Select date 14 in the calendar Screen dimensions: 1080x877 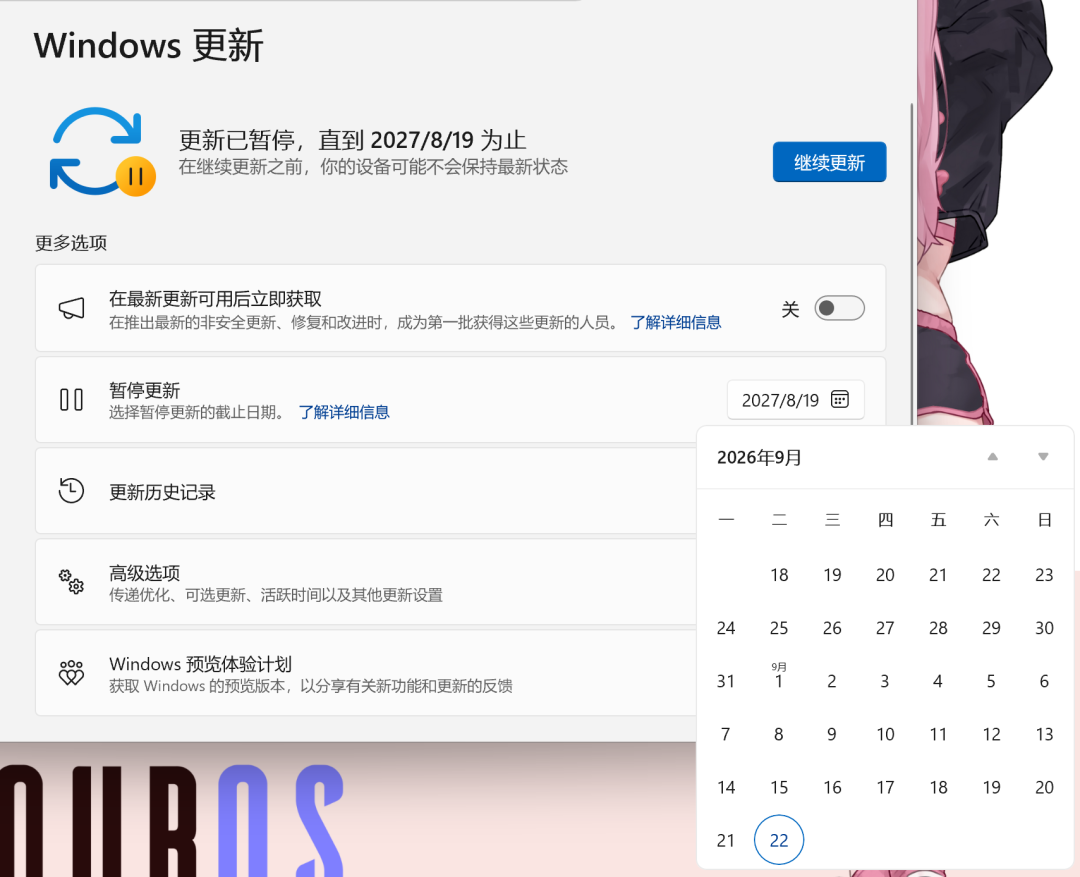point(726,787)
